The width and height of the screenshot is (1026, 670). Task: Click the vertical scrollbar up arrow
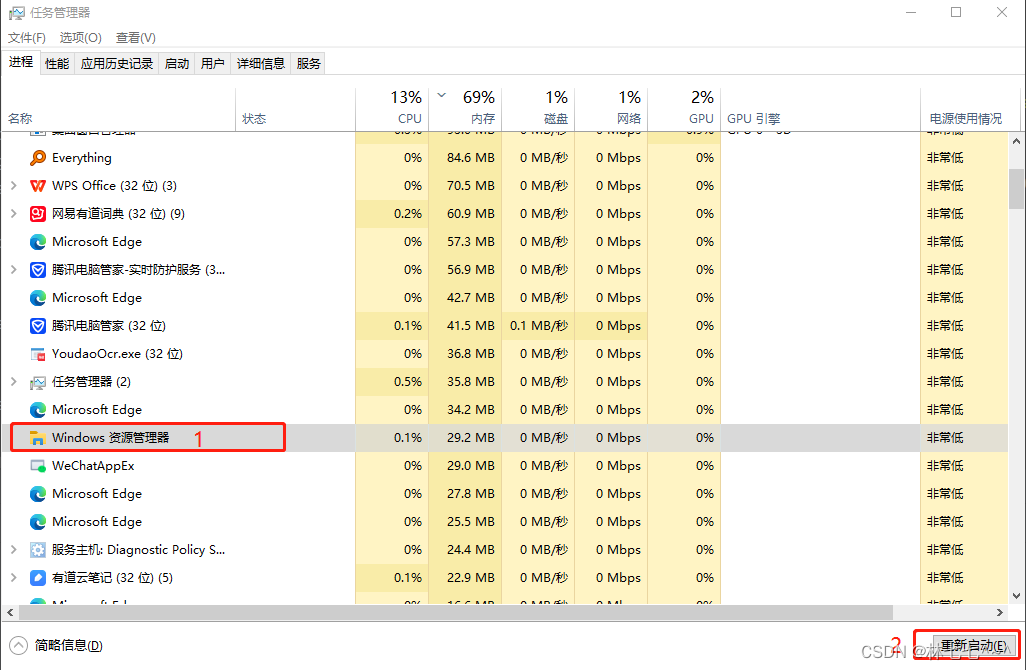1016,141
